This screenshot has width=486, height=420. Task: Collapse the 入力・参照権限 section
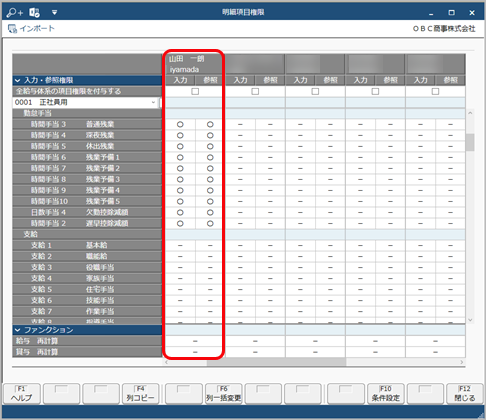(18, 80)
